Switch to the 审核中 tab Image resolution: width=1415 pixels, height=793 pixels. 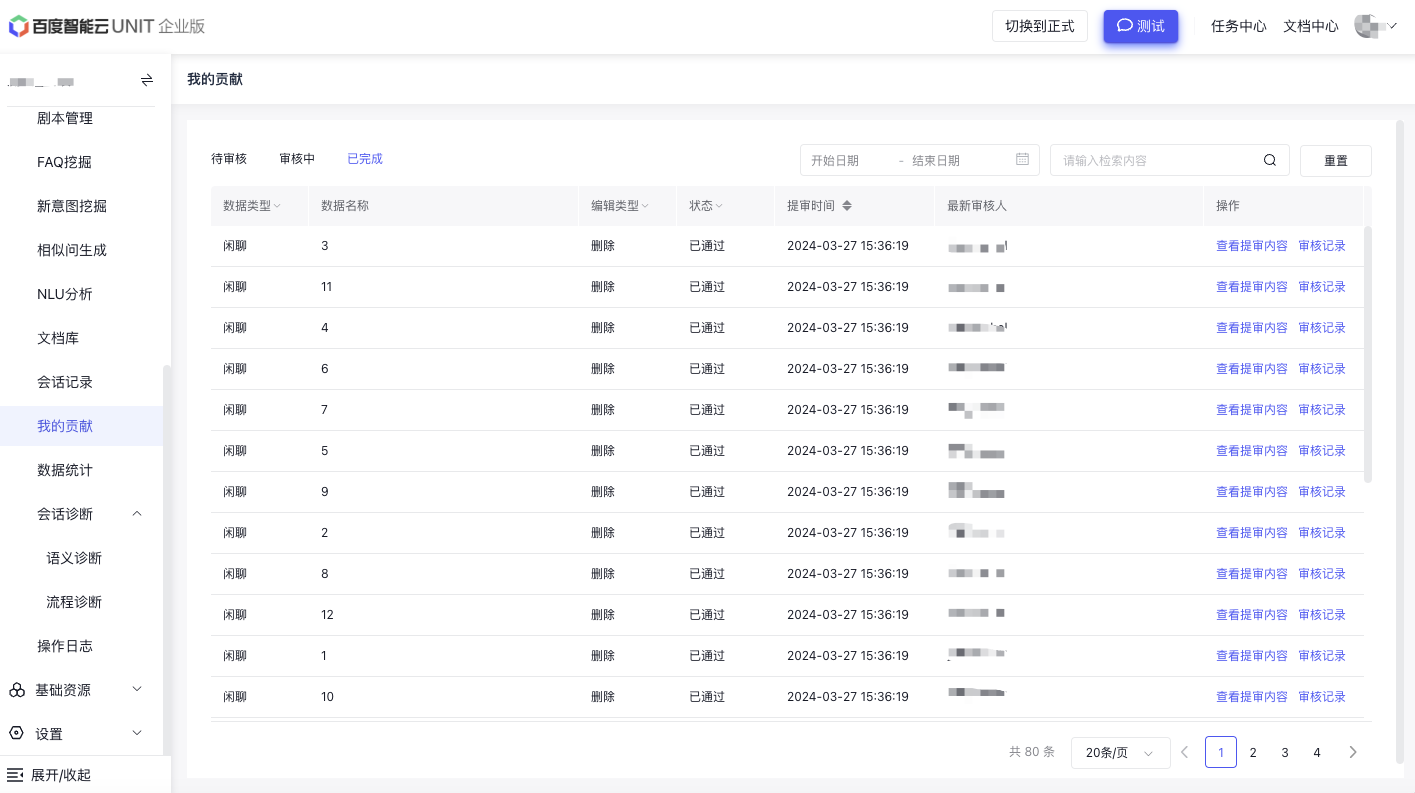tap(297, 159)
